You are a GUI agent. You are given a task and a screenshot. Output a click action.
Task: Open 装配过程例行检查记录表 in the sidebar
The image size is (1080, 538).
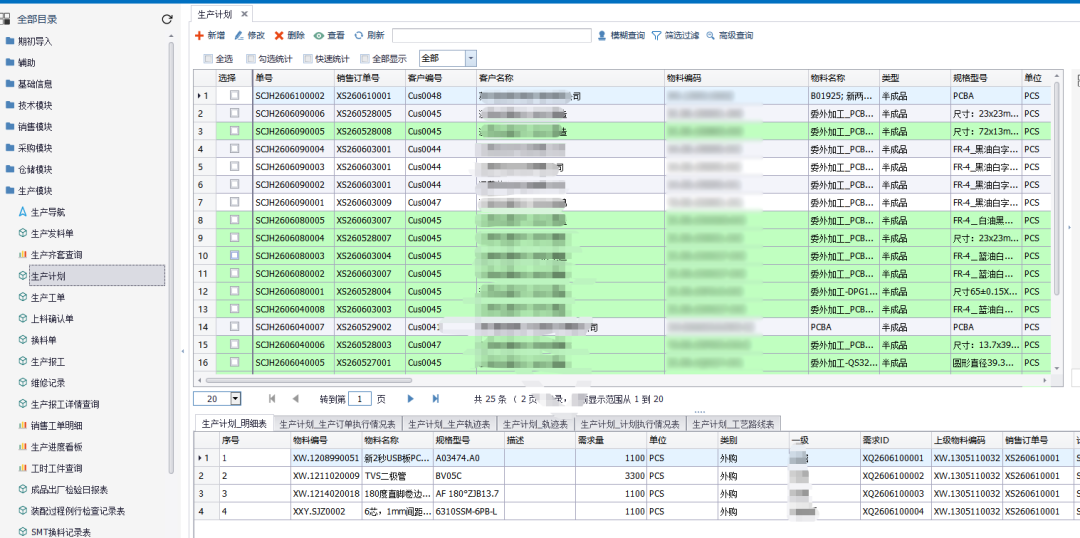pyautogui.click(x=78, y=511)
